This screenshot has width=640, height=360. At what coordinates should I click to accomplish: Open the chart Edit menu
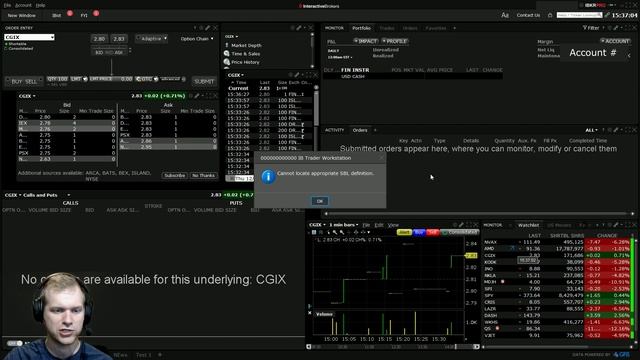click(379, 225)
